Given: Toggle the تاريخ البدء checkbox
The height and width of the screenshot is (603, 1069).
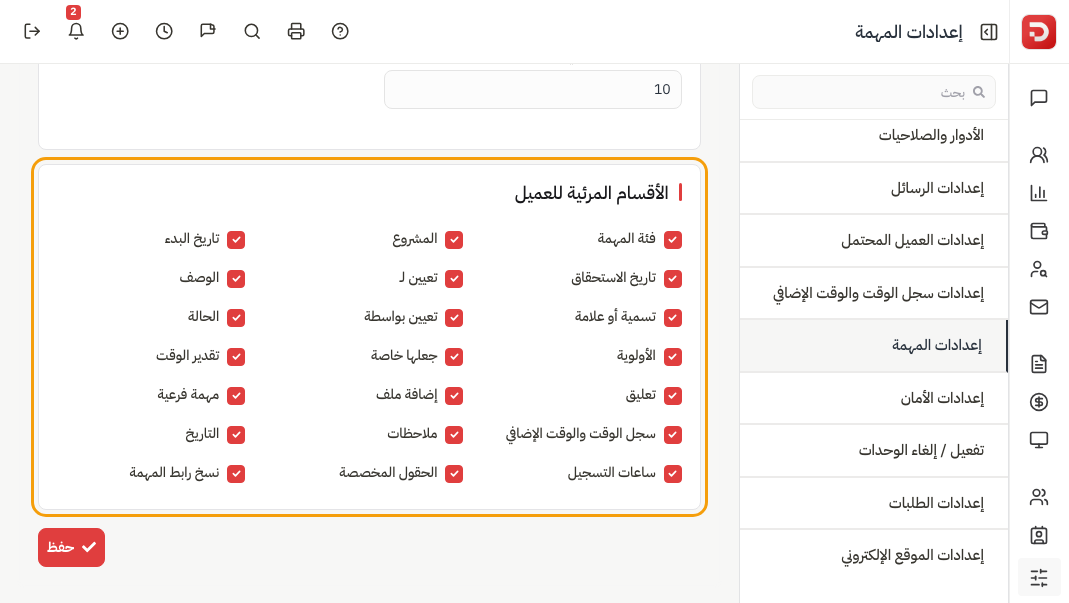Looking at the screenshot, I should tap(236, 239).
